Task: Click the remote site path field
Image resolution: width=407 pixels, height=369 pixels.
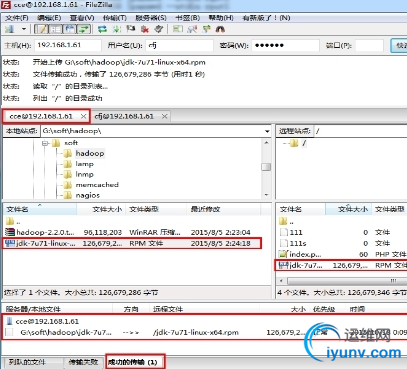Action: click(x=360, y=131)
